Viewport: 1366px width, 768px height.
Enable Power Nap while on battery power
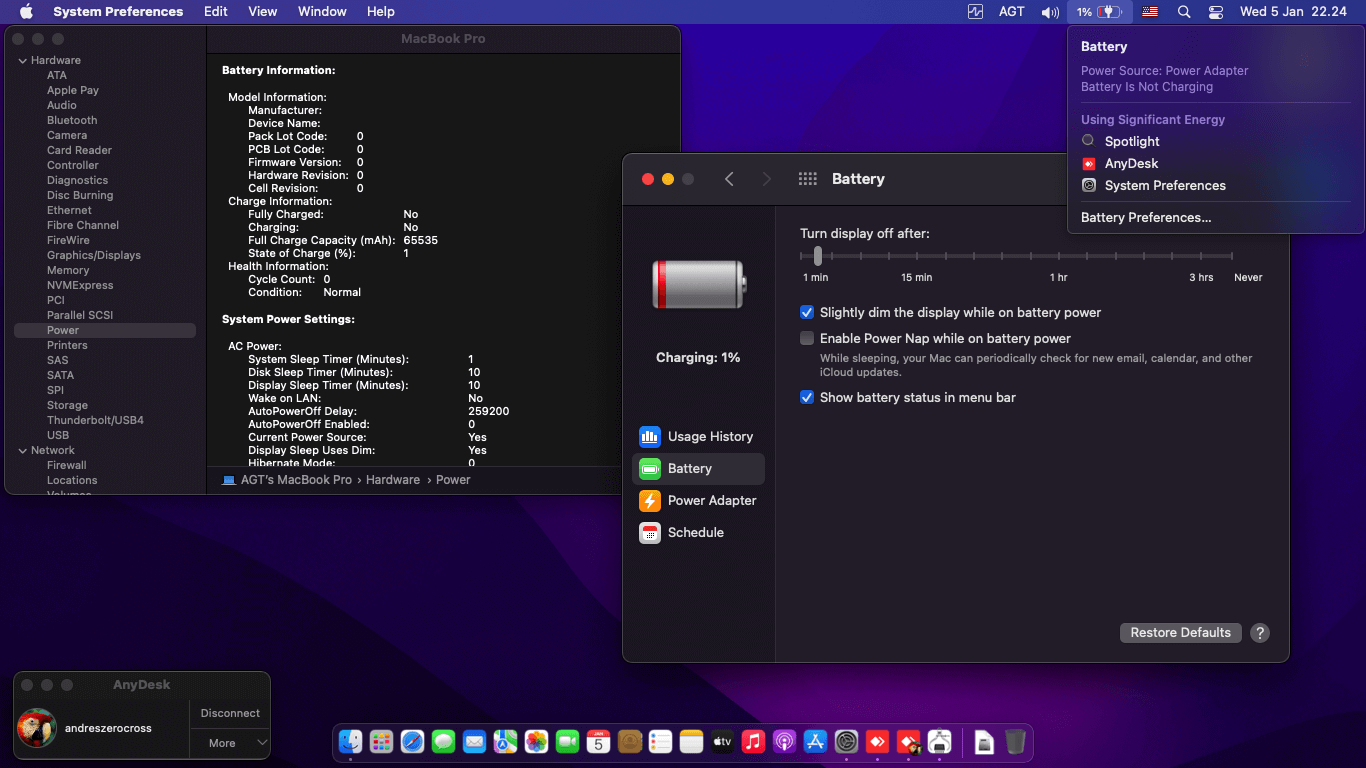[x=807, y=339]
